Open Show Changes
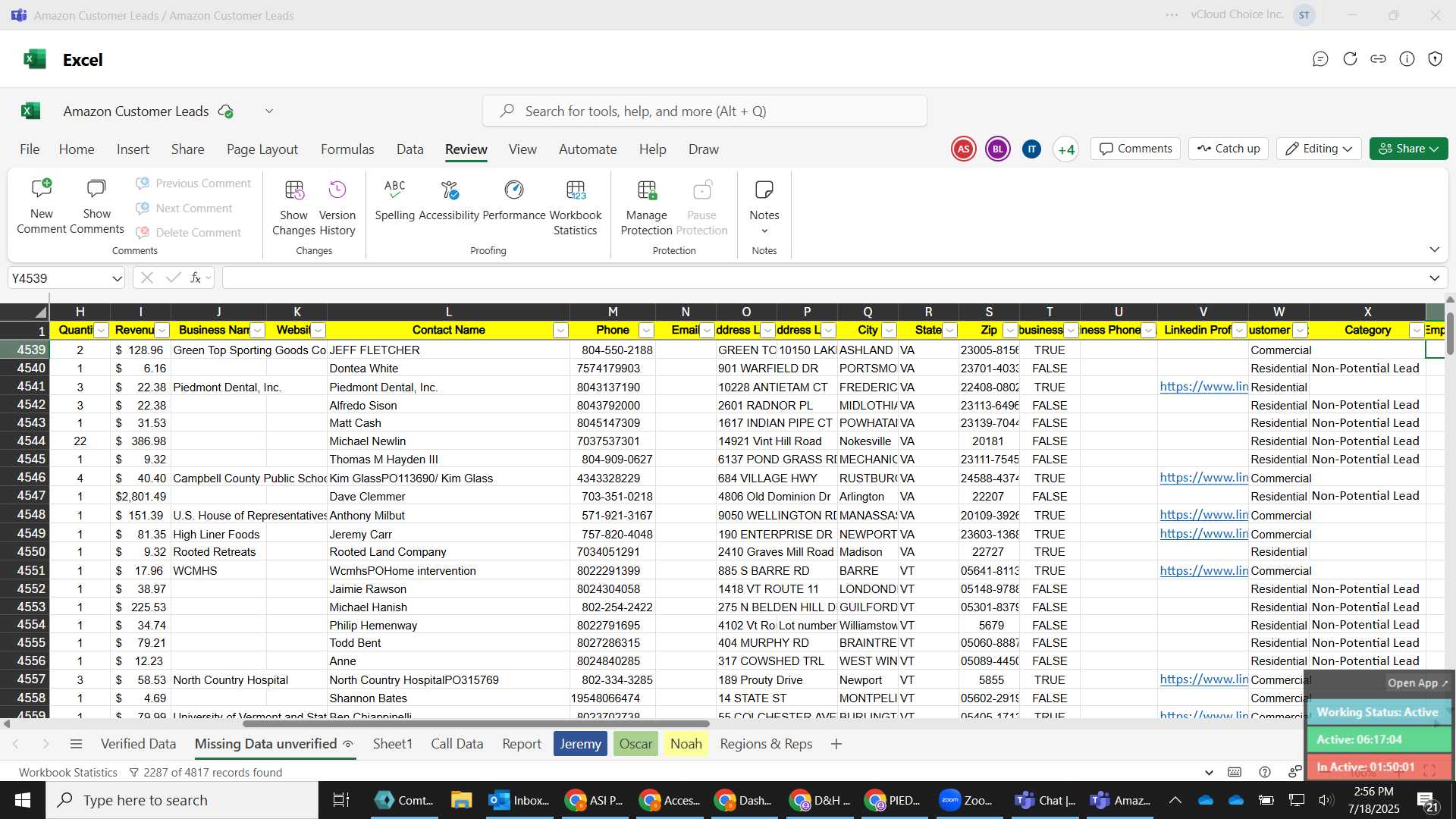This screenshot has height=819, width=1456. click(293, 208)
